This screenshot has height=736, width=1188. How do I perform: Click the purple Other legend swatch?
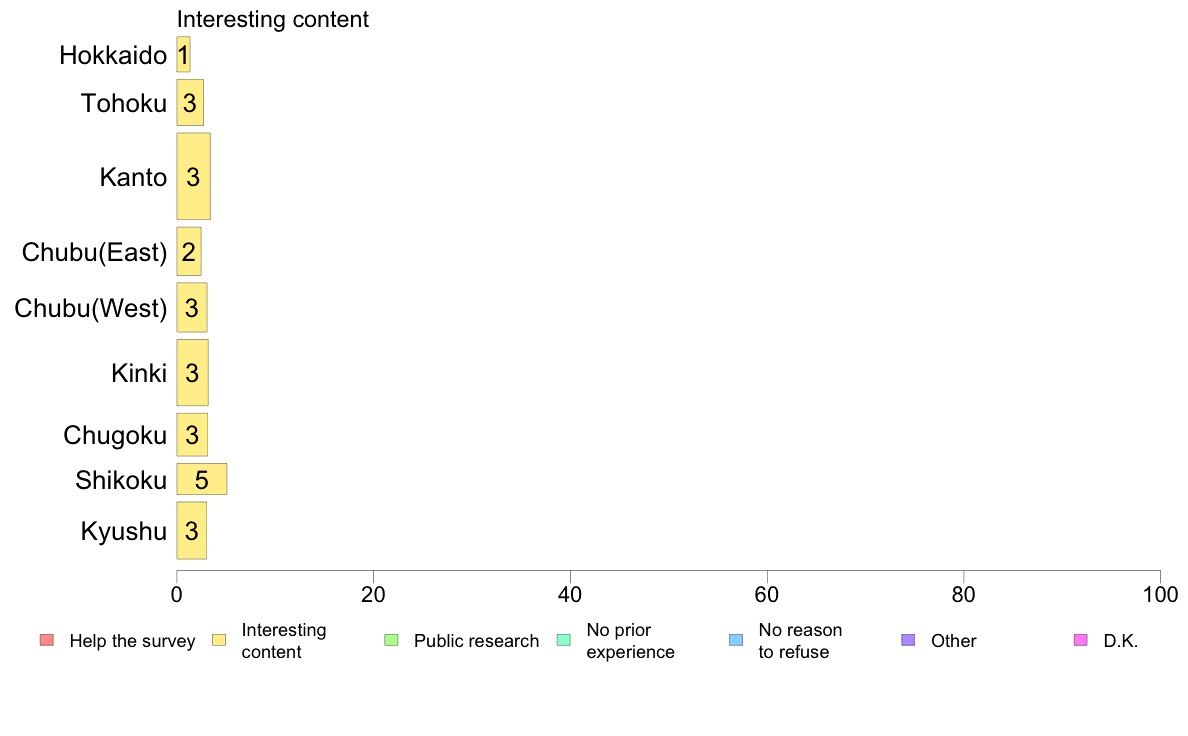pos(908,640)
